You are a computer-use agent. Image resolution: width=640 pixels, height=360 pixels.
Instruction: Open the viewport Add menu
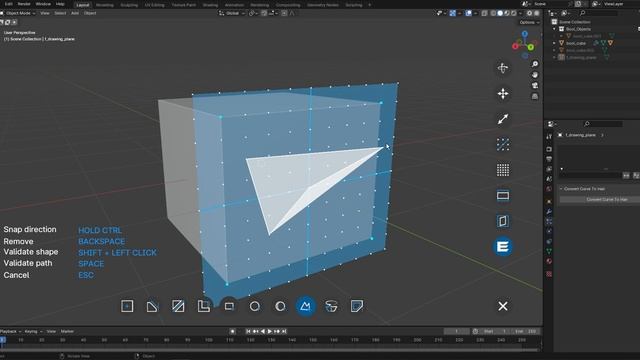coord(75,13)
